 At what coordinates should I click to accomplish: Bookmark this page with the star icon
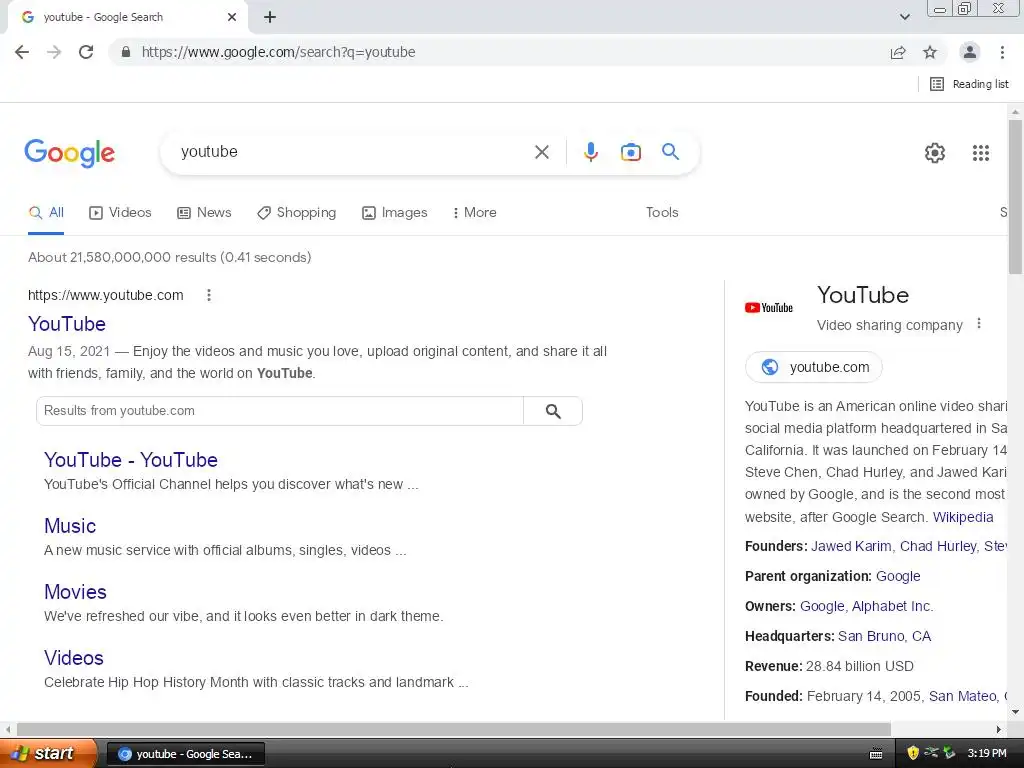point(930,52)
